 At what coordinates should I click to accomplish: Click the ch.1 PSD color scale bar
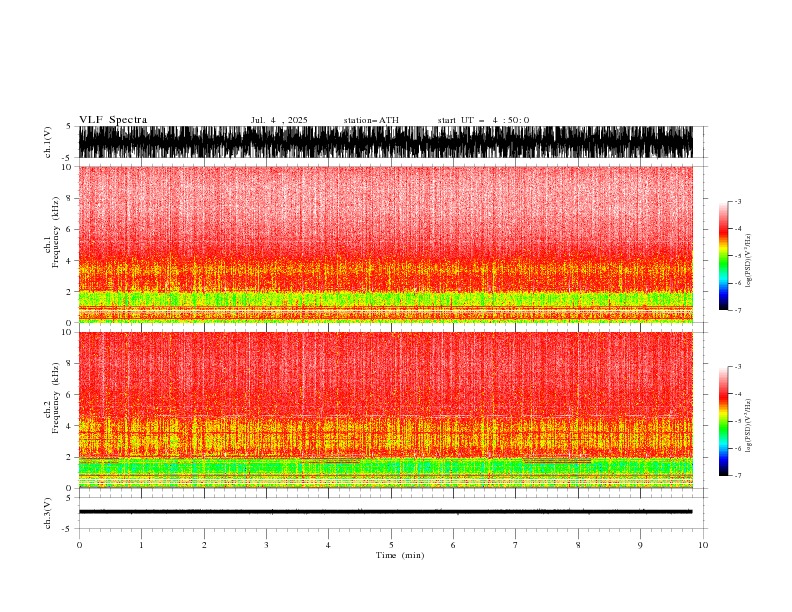723,256
